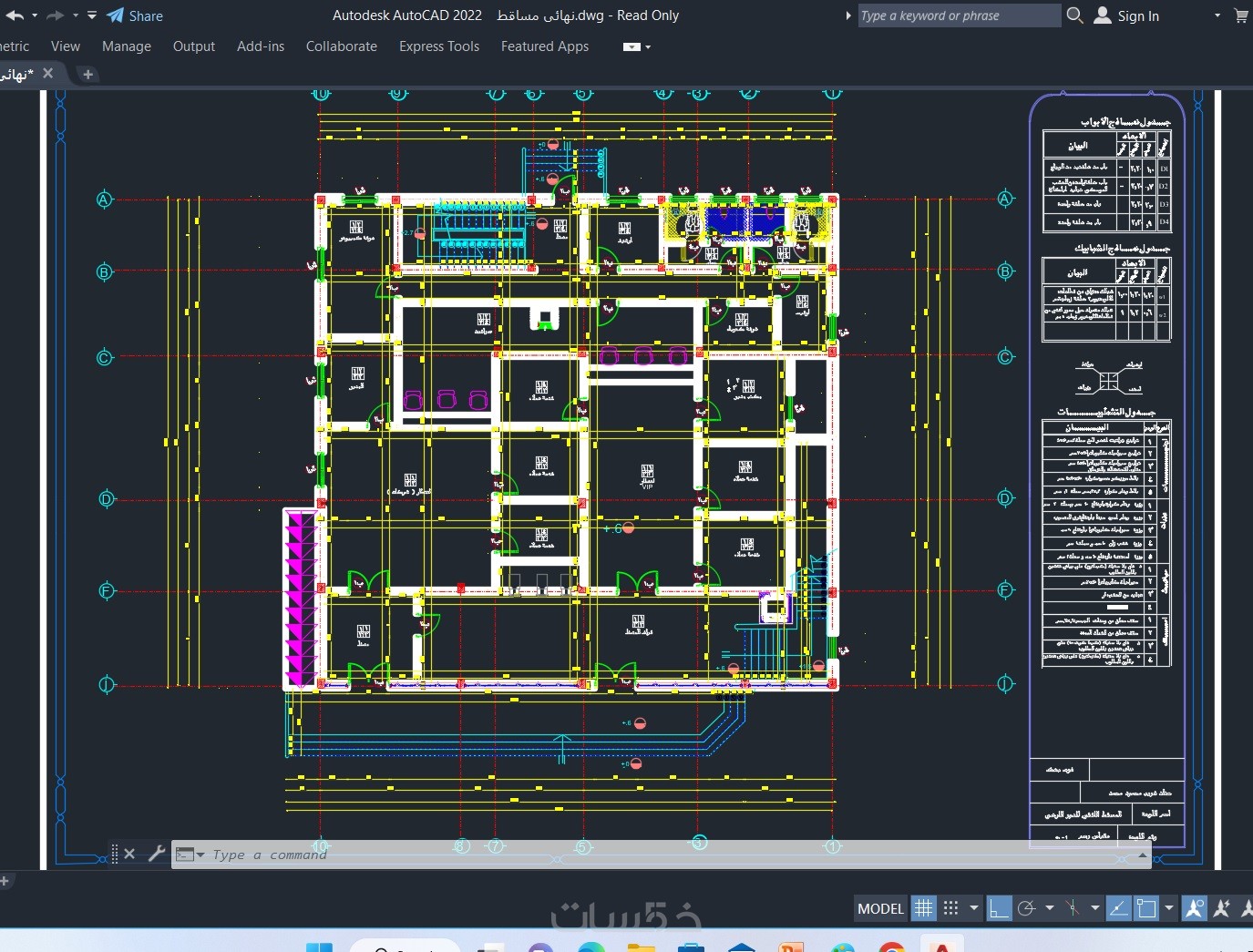Go to the Collaborate ribbon tab
The image size is (1253, 952).
[342, 46]
